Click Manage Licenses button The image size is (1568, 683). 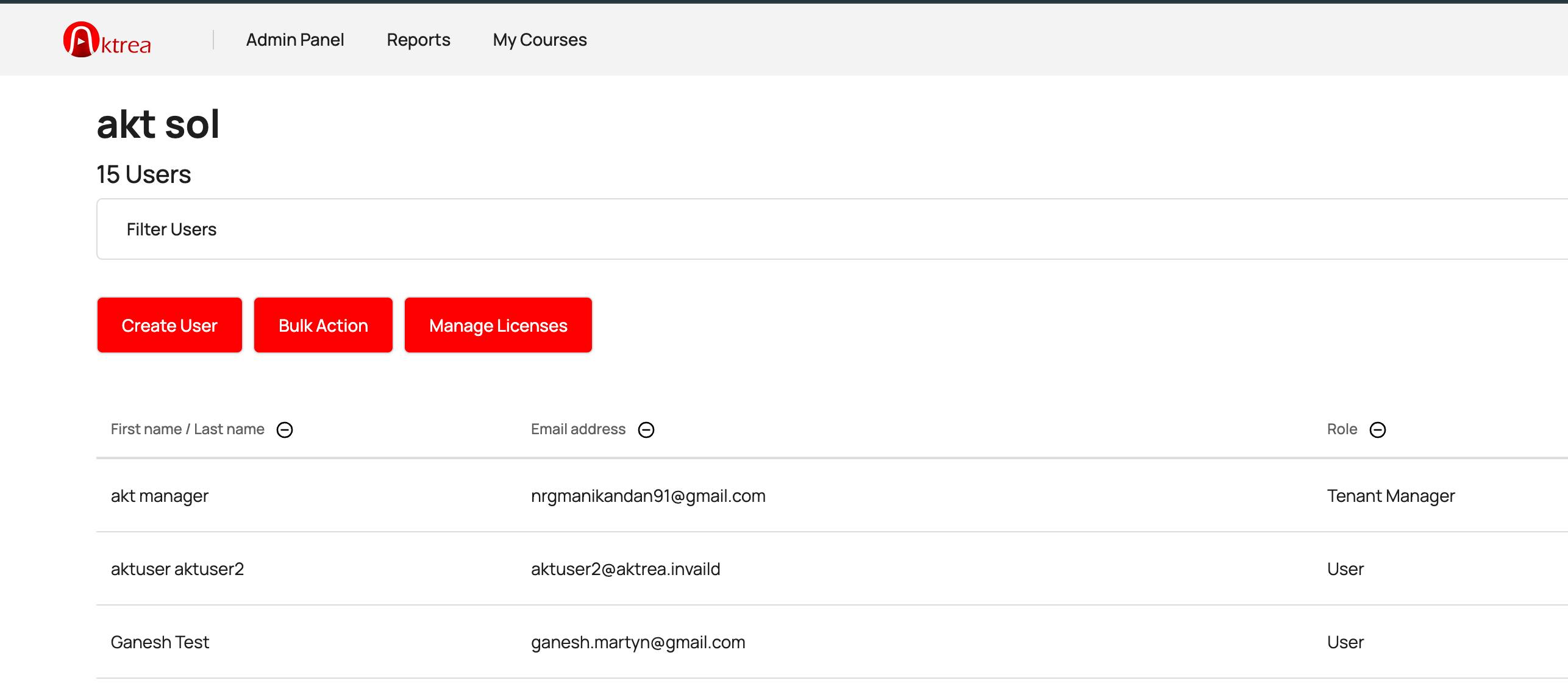498,326
